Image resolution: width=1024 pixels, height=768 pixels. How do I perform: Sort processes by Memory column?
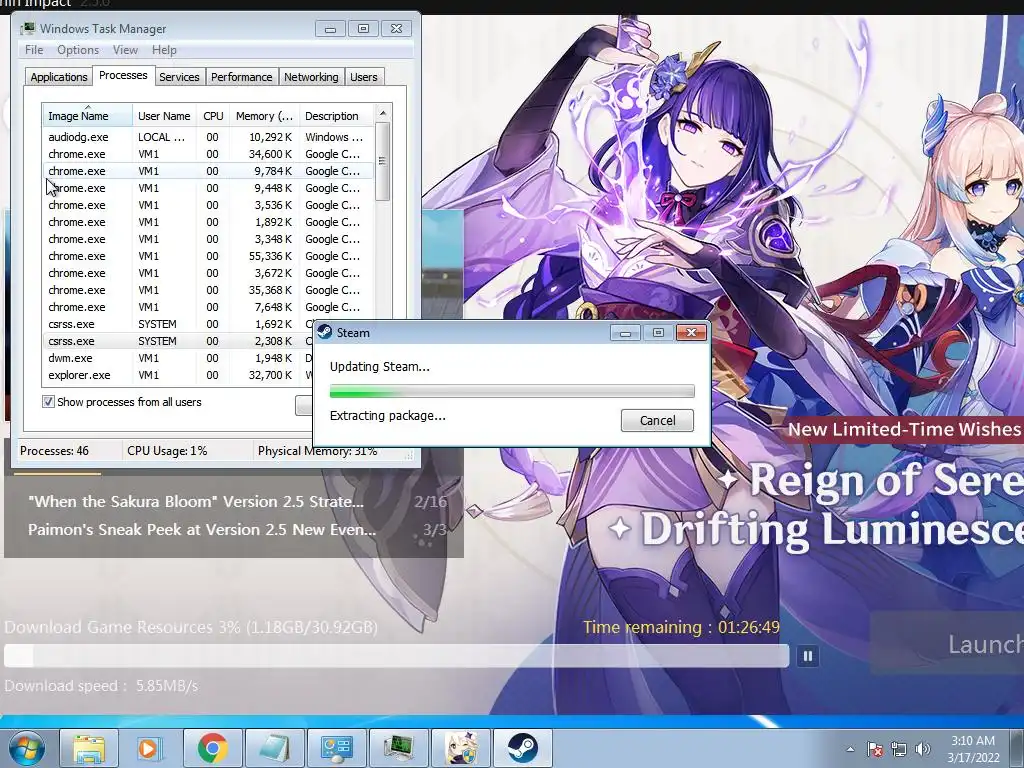point(264,116)
